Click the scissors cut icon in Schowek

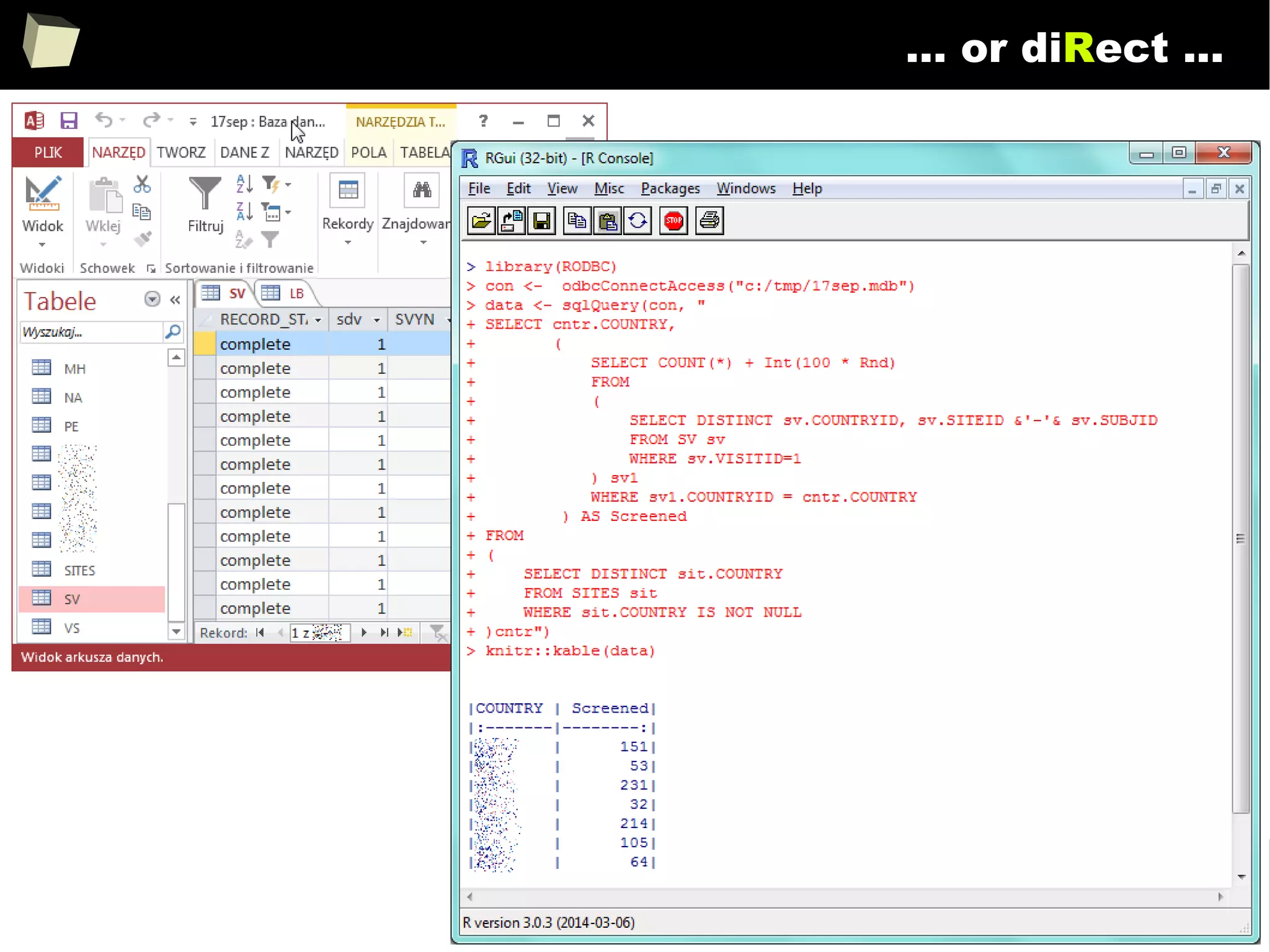(x=142, y=184)
